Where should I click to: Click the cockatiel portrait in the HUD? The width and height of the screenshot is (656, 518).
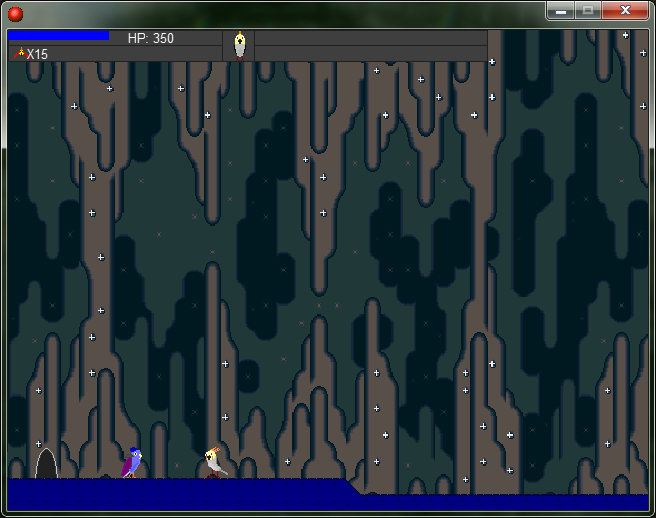[x=239, y=45]
